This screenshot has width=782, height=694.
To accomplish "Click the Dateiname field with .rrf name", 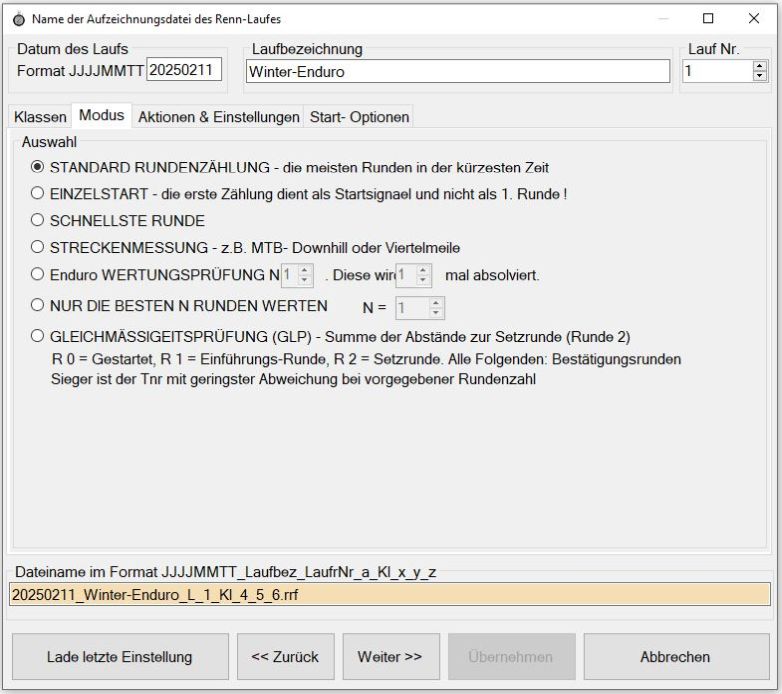I will [x=390, y=594].
